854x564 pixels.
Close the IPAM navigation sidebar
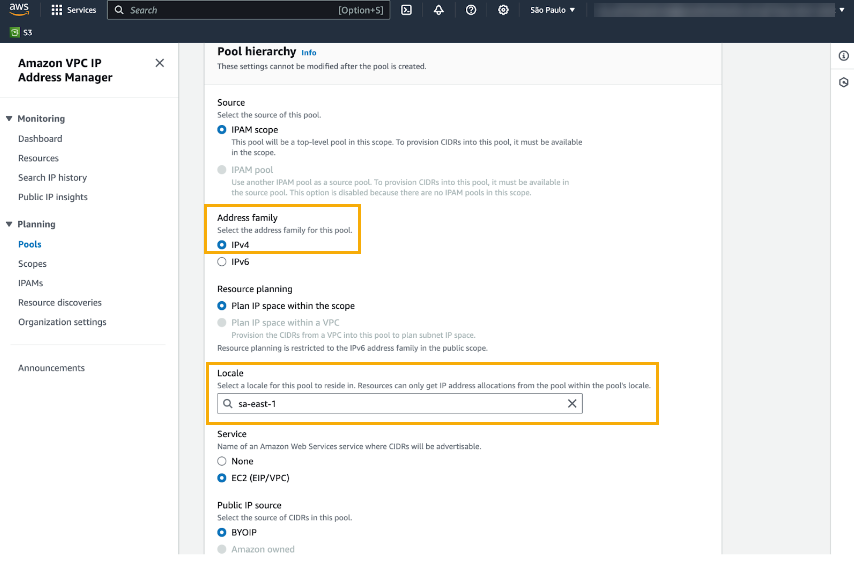coord(160,63)
